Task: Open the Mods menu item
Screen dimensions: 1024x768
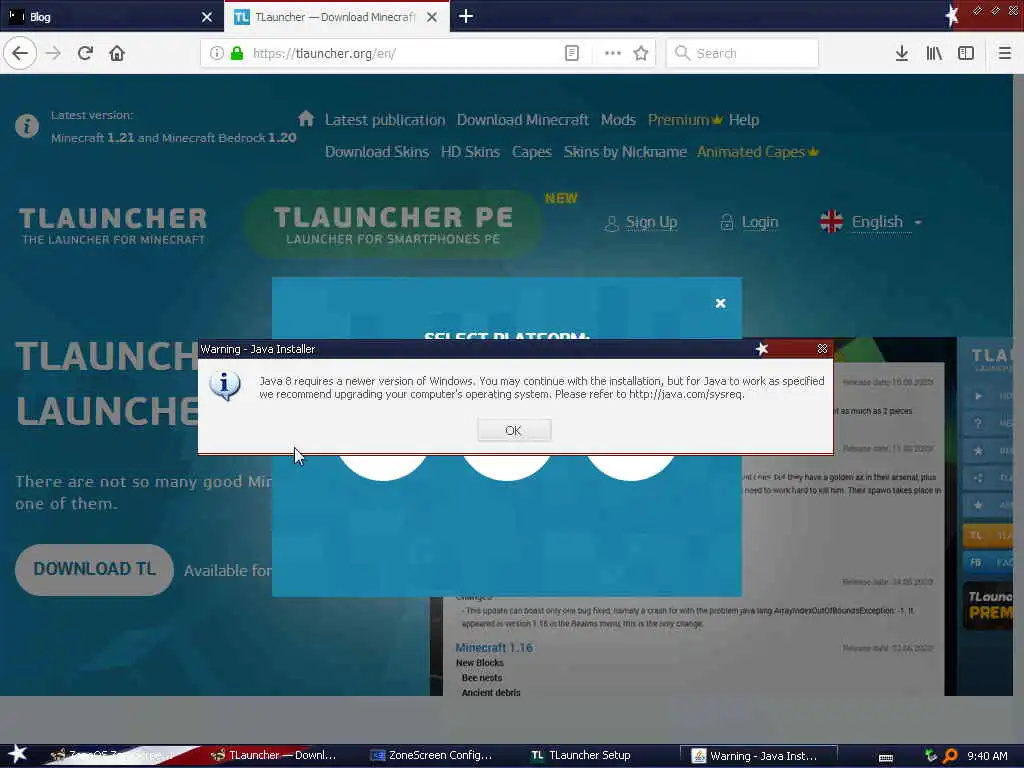Action: tap(618, 120)
